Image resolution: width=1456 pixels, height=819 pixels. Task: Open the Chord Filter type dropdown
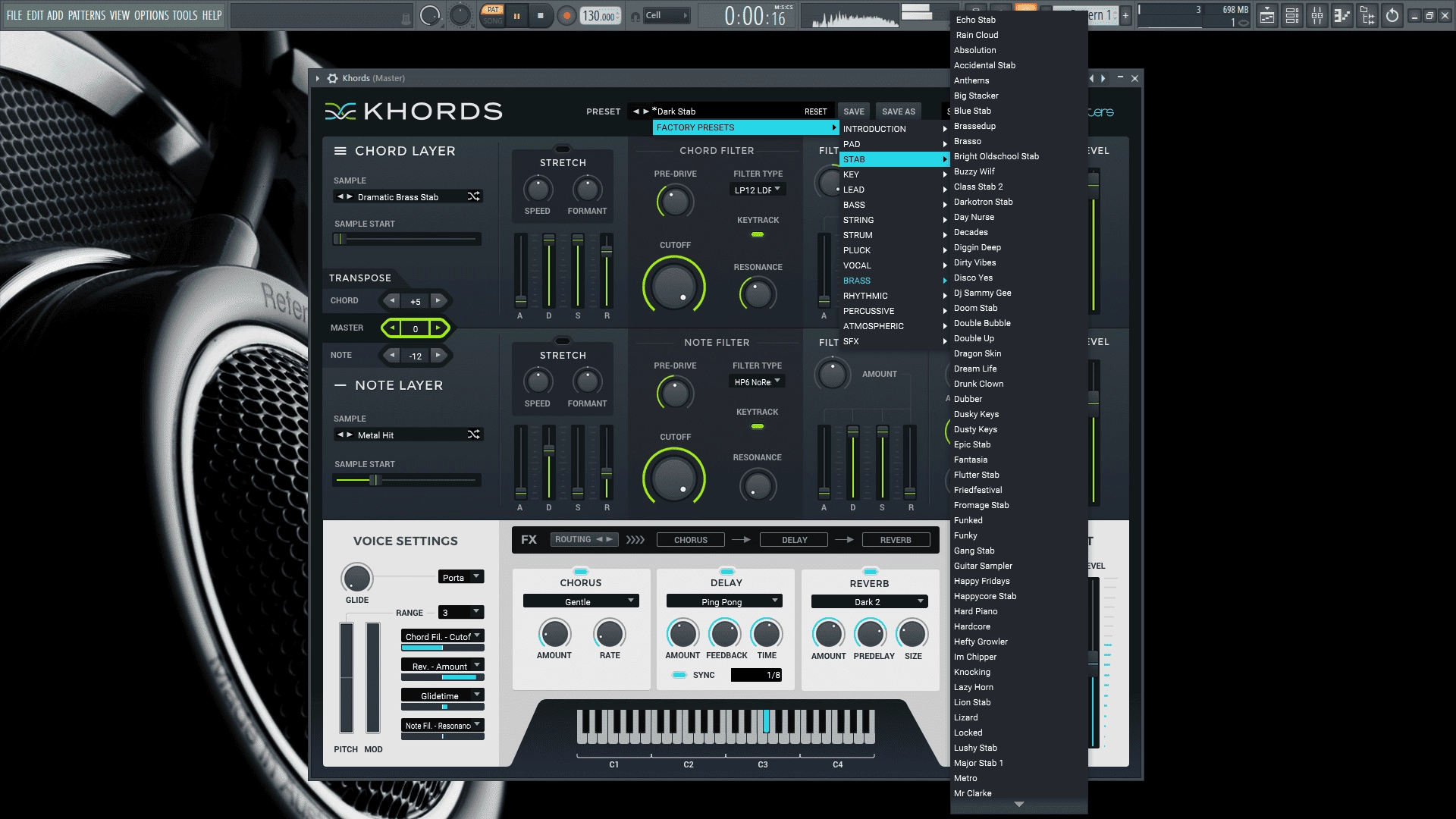[x=758, y=190]
